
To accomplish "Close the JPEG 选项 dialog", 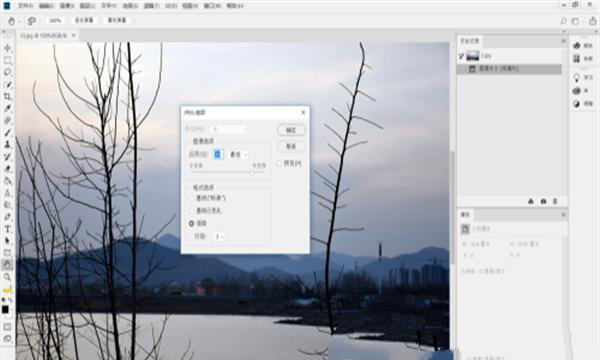I will pos(303,112).
